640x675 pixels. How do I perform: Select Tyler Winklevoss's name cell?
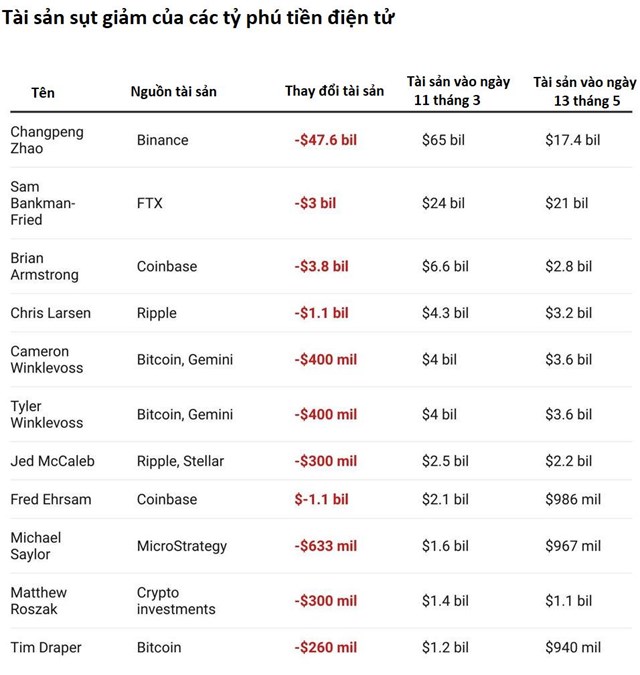(x=46, y=415)
